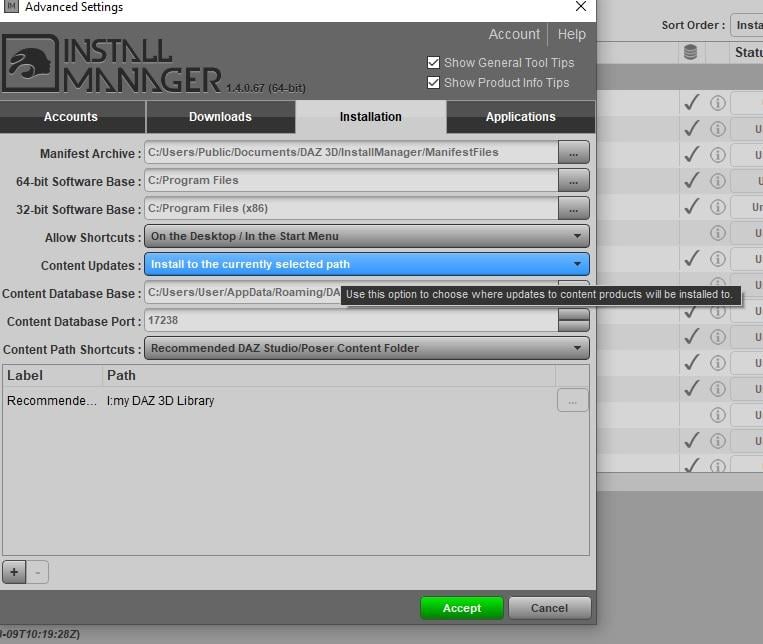The width and height of the screenshot is (763, 644).
Task: Click the Status column header in background window
Action: pyautogui.click(x=748, y=52)
